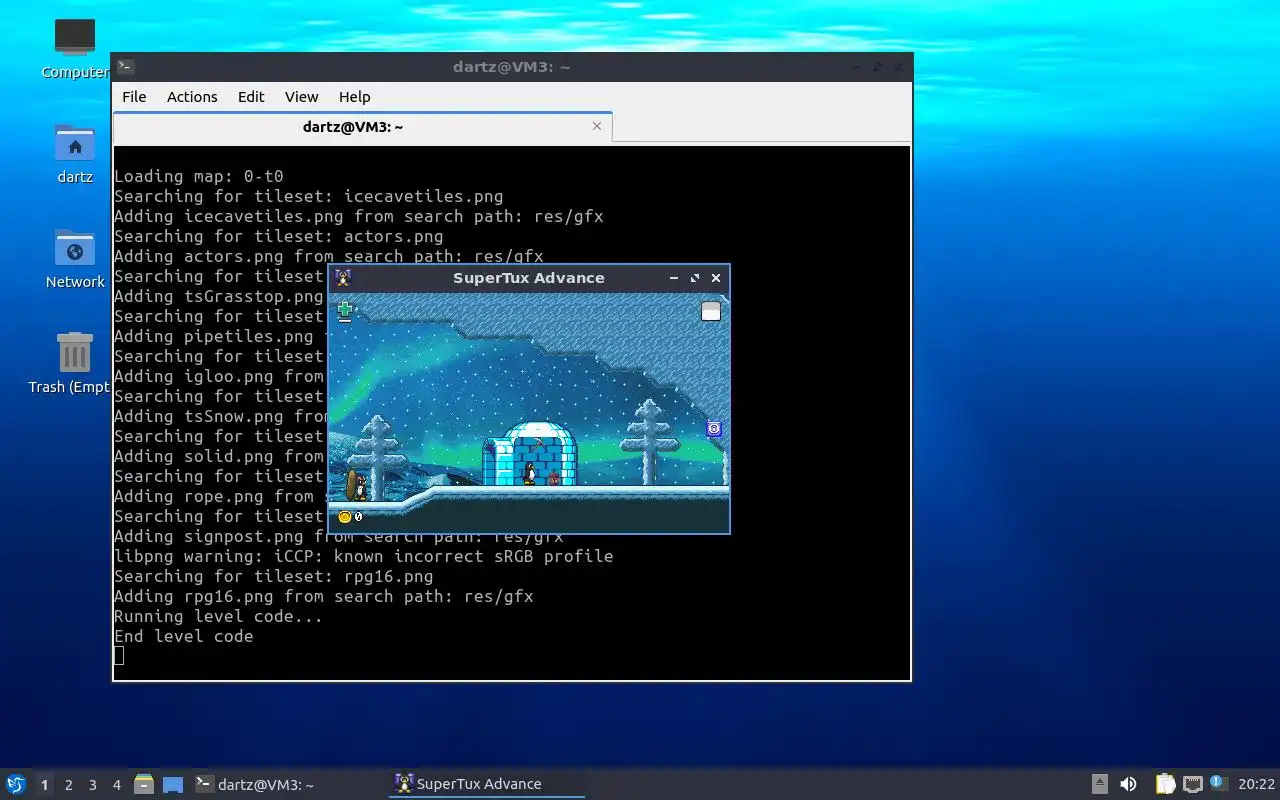Image resolution: width=1280 pixels, height=800 pixels.
Task: Click the blue info block in game
Action: coord(714,428)
